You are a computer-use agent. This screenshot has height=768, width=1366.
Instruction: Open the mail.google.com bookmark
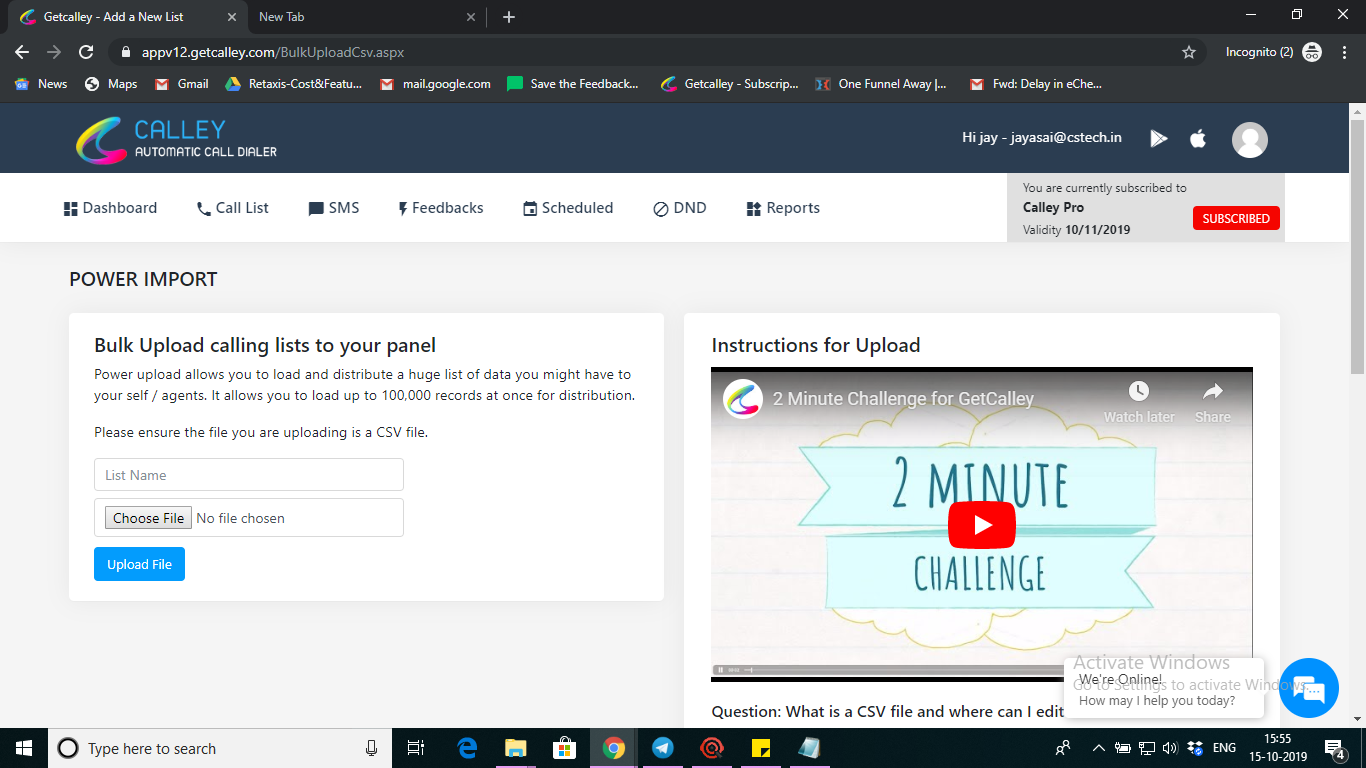pos(435,84)
